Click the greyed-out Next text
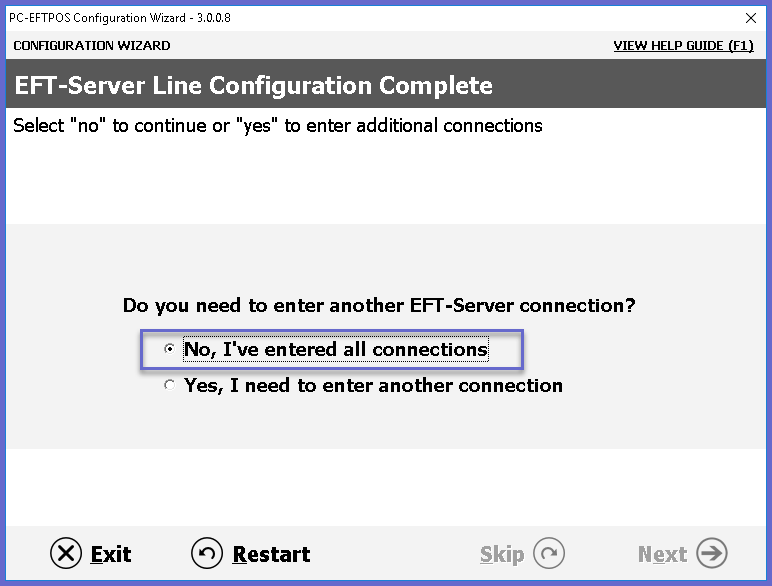This screenshot has height=586, width=772. click(x=662, y=554)
